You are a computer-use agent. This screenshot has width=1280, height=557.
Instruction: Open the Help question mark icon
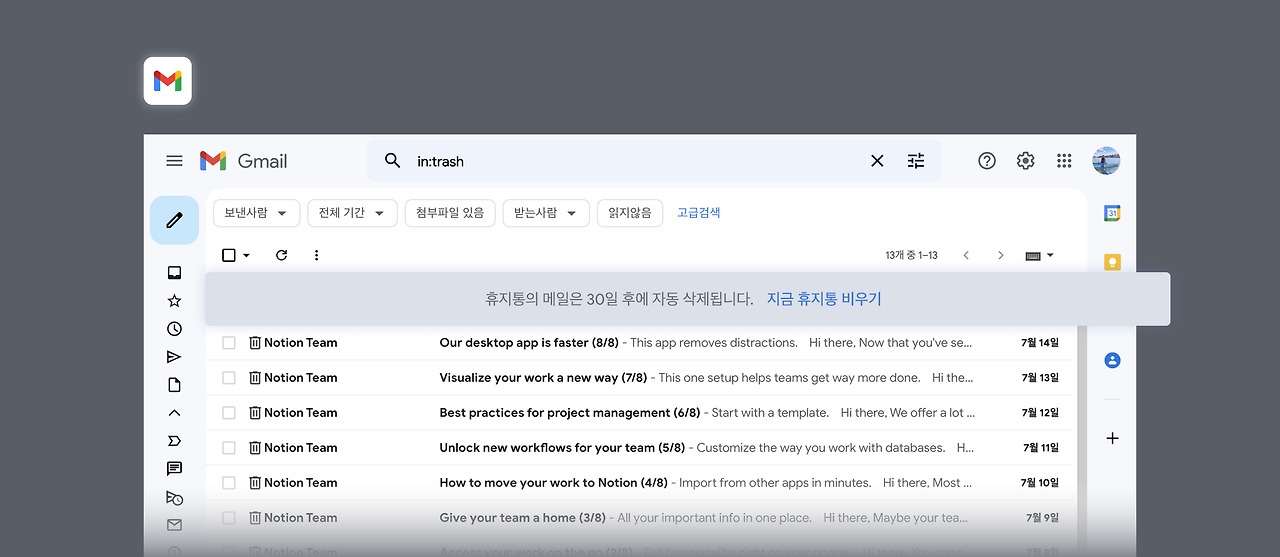click(x=987, y=161)
